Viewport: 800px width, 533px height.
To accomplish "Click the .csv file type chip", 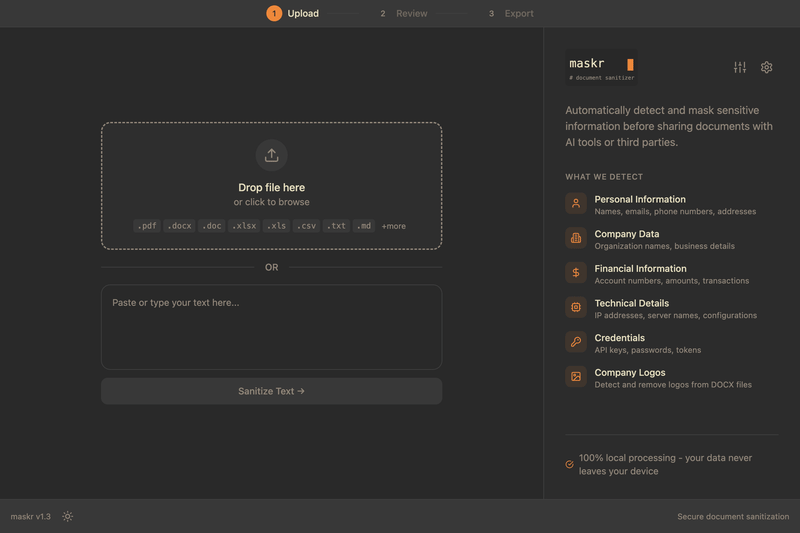I will coord(307,226).
